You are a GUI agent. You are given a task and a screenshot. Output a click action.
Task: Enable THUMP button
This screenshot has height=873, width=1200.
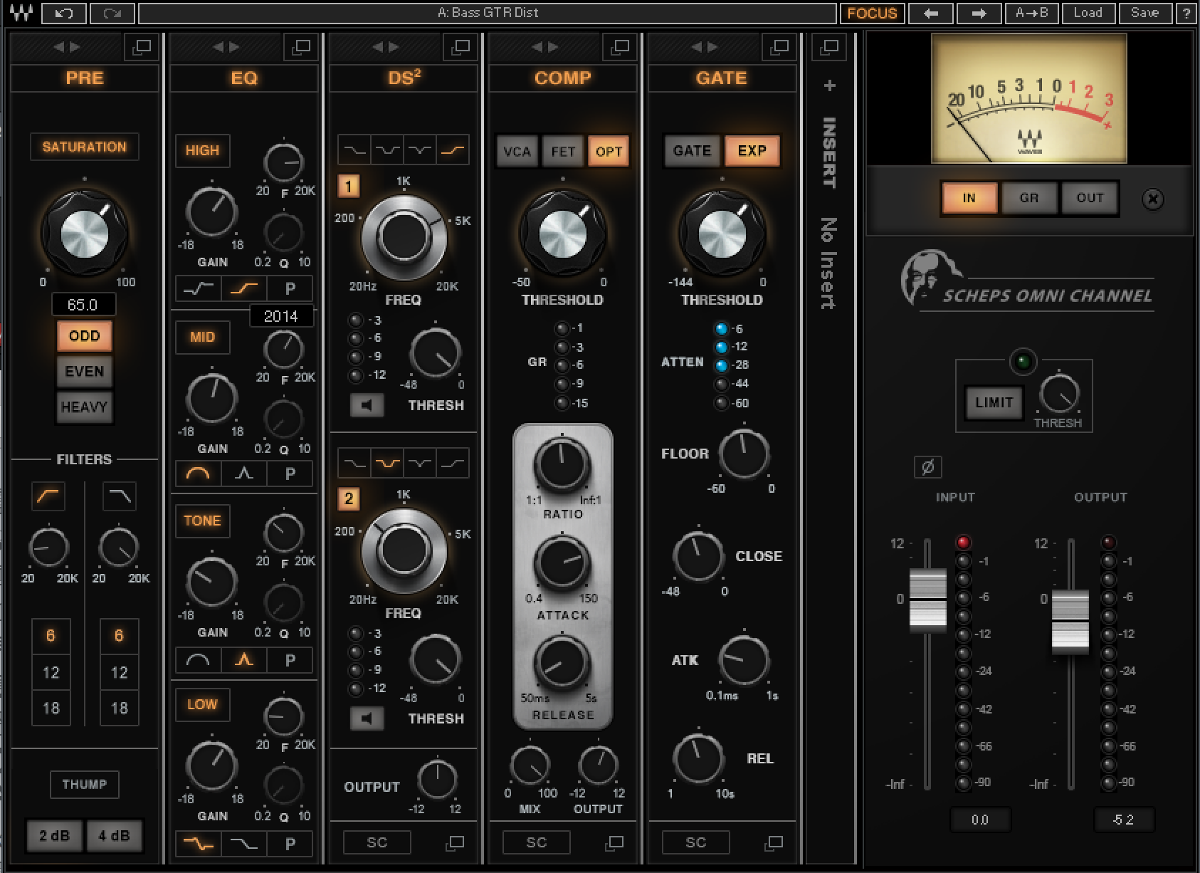coord(84,785)
